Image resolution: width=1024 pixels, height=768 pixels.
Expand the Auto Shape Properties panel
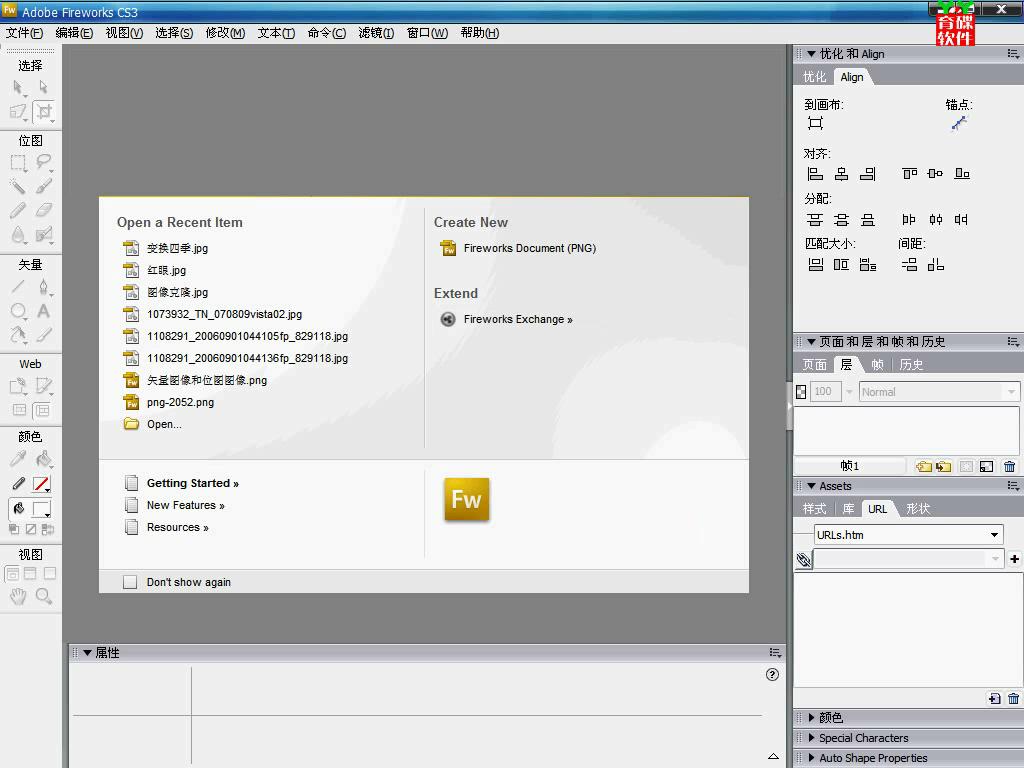pos(811,758)
